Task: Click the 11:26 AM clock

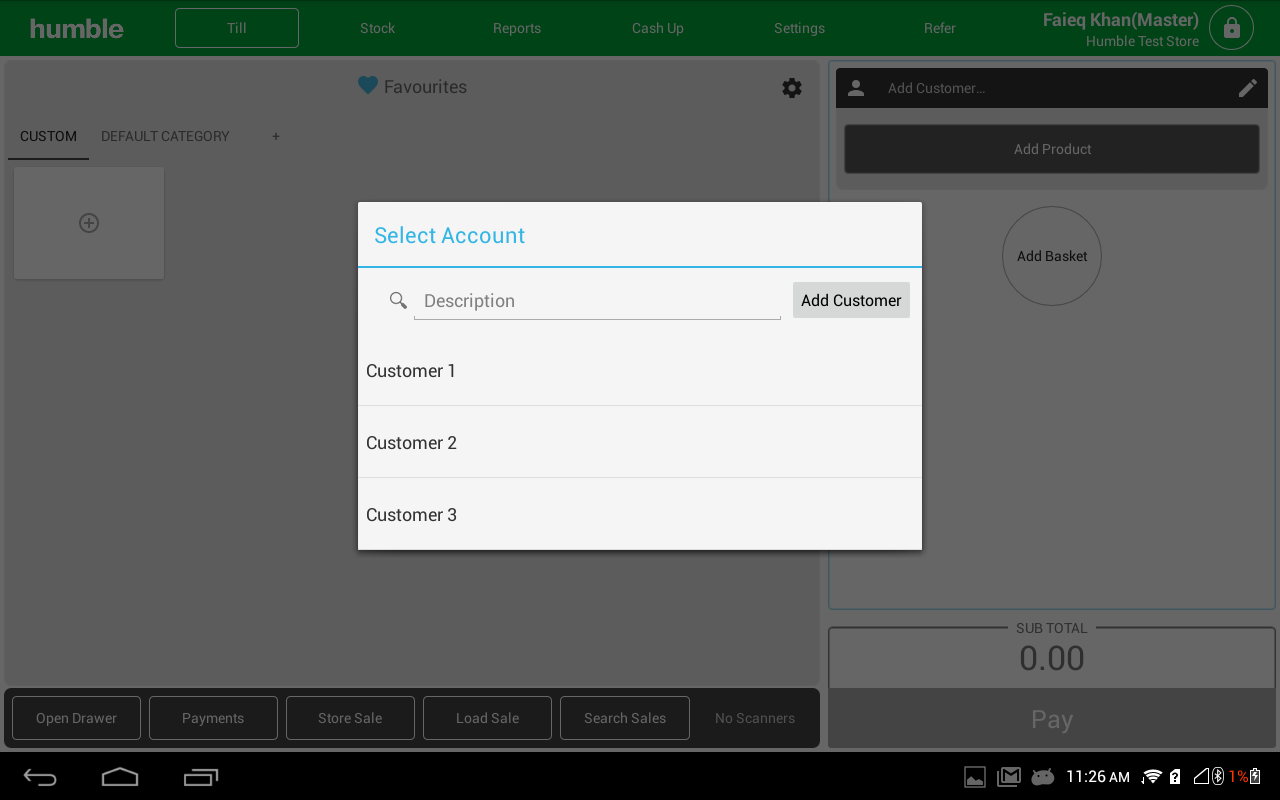Action: click(x=1098, y=777)
